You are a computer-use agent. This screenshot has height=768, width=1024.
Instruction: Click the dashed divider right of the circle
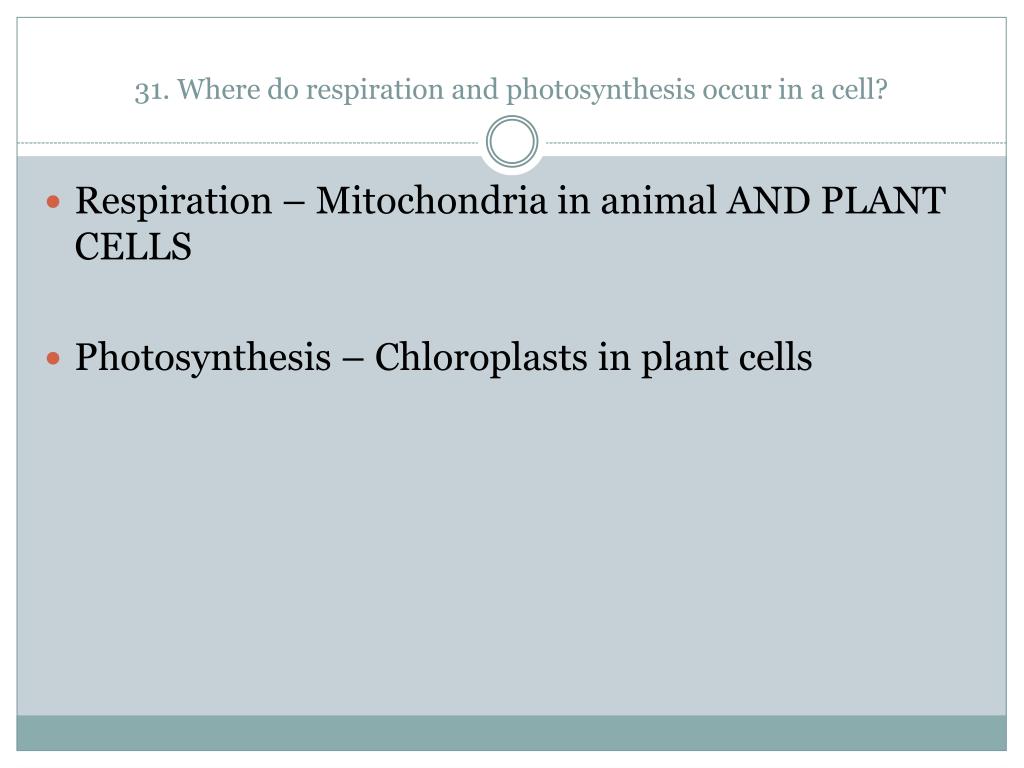[x=776, y=142]
